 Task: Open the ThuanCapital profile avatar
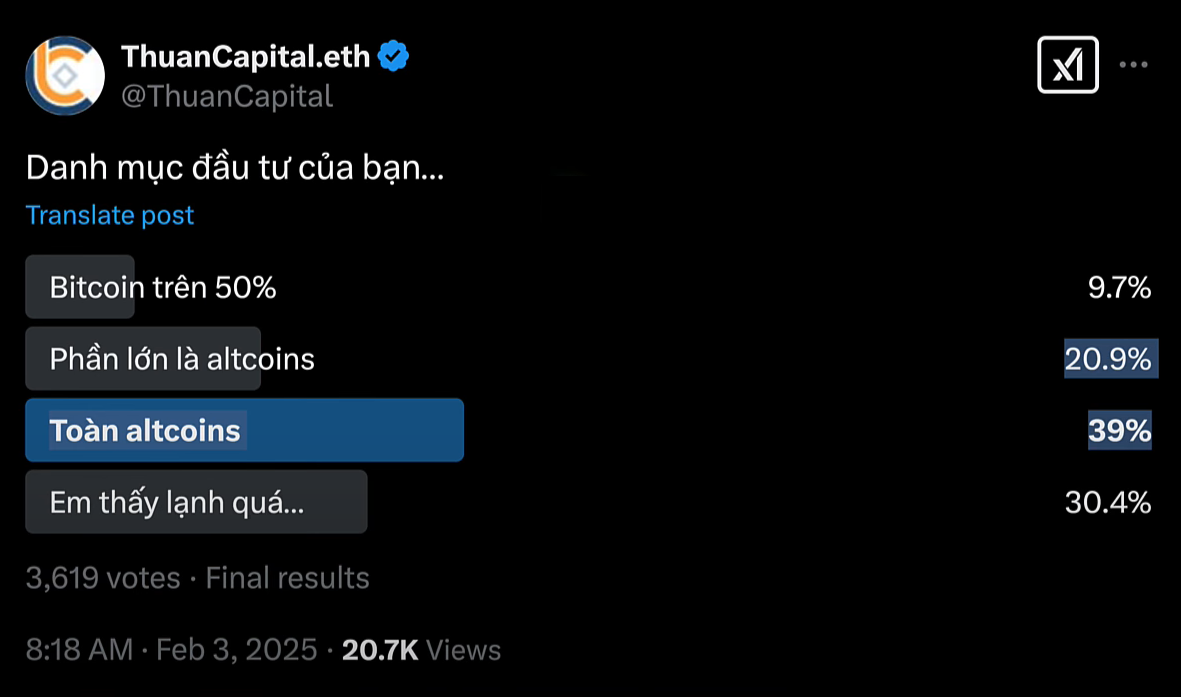tap(65, 76)
